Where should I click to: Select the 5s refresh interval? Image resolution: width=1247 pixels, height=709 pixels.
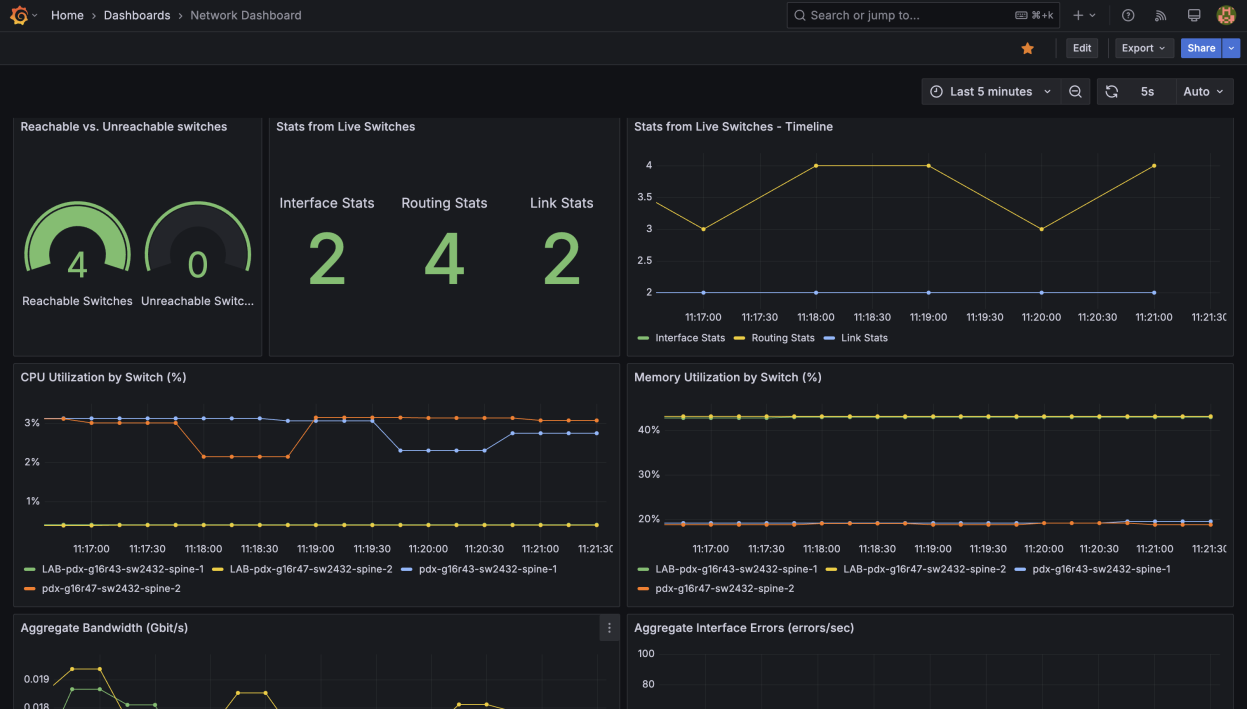(1147, 91)
